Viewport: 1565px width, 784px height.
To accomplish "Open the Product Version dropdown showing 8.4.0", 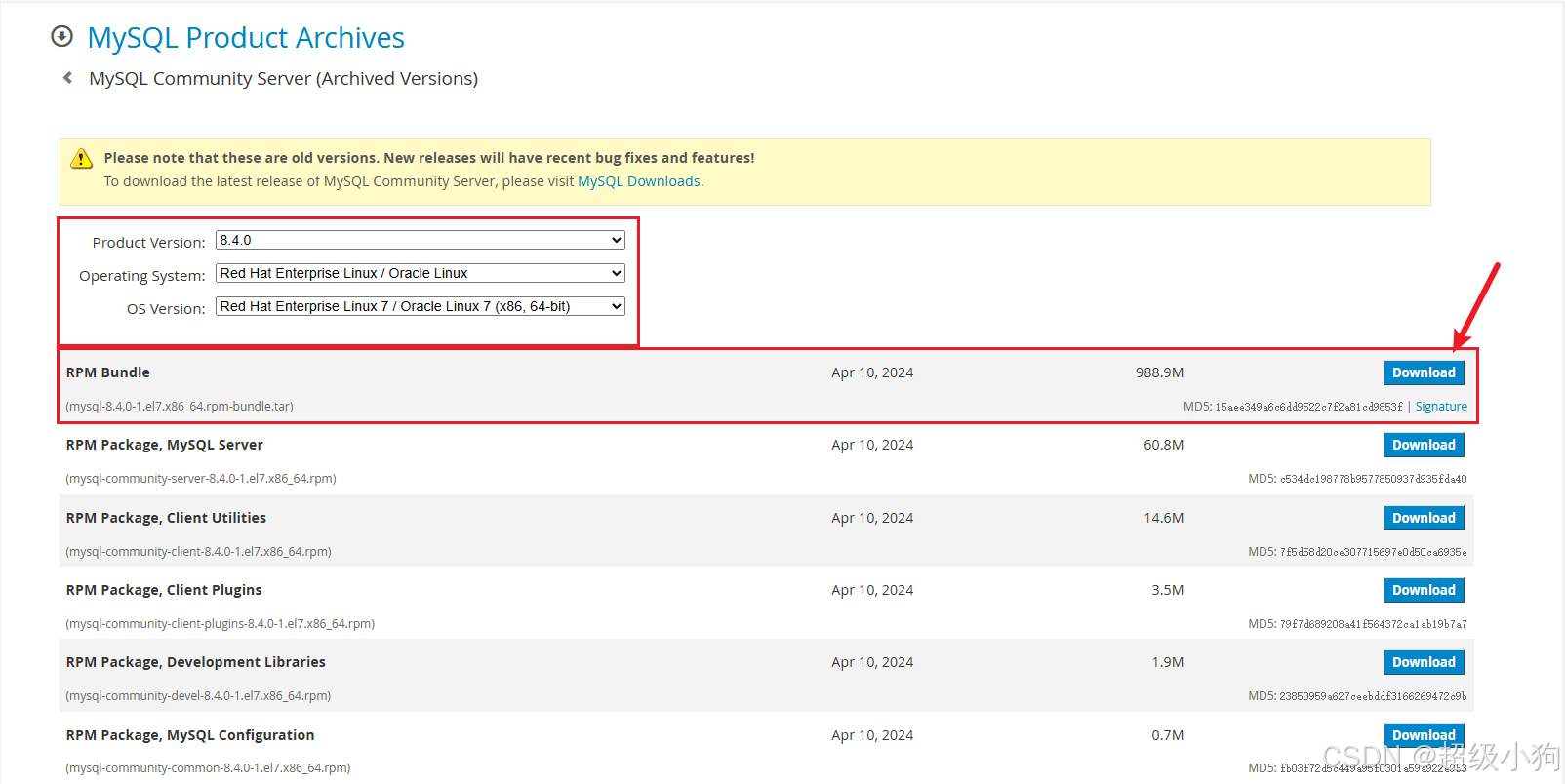I will (421, 240).
